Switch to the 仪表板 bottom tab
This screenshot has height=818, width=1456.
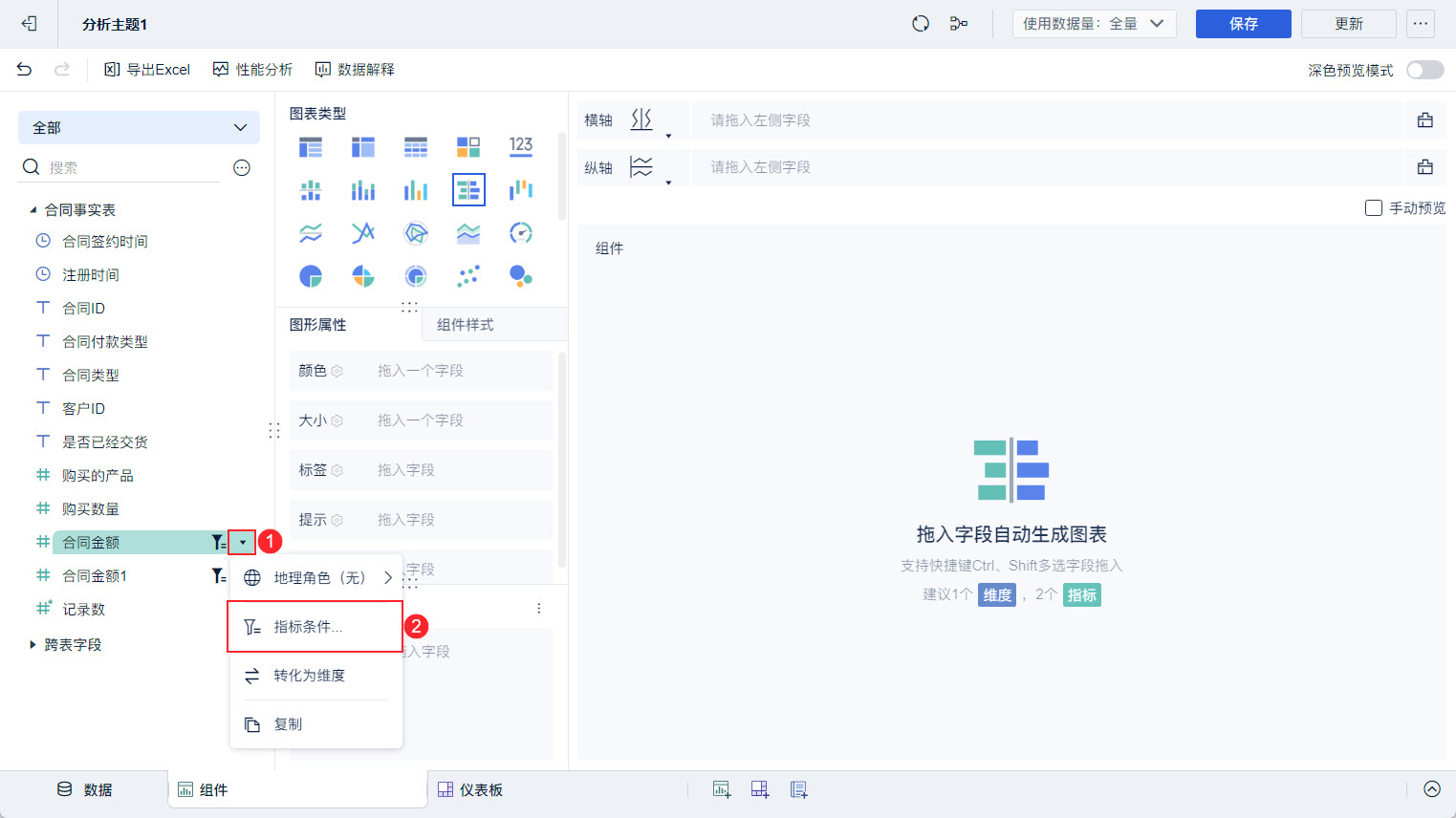[470, 789]
